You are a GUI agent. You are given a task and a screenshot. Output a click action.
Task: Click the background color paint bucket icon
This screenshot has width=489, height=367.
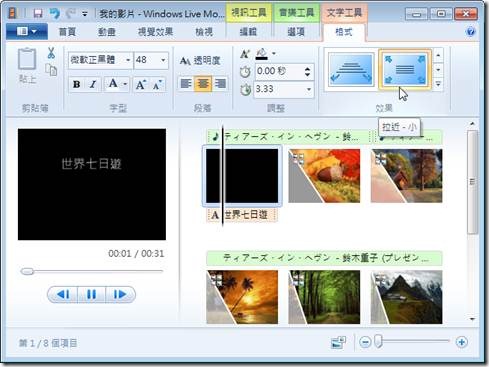262,54
